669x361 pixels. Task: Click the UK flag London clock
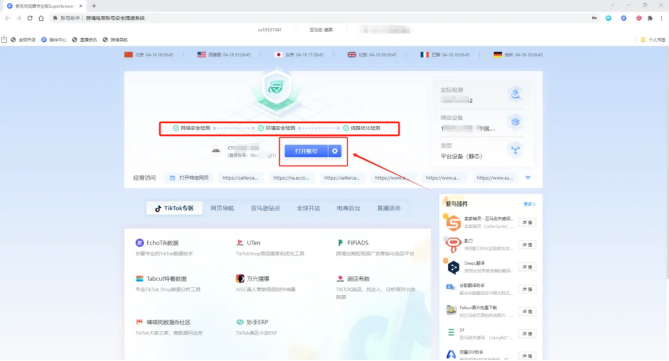(372, 55)
